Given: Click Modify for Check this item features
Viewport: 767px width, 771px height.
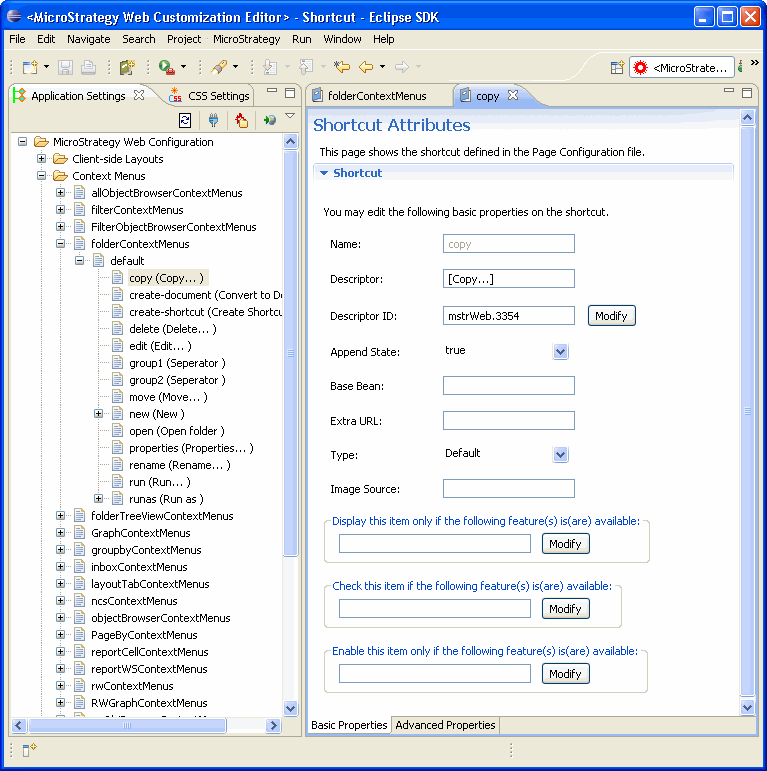Looking at the screenshot, I should coord(565,609).
